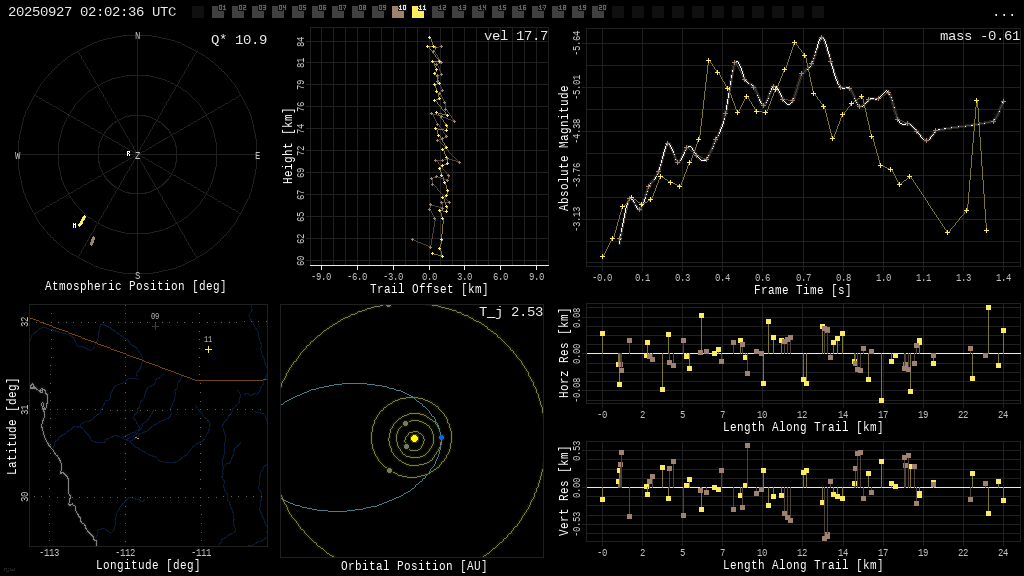Click the highlighted station 11 yellow square
This screenshot has height=576, width=1024.
point(418,13)
